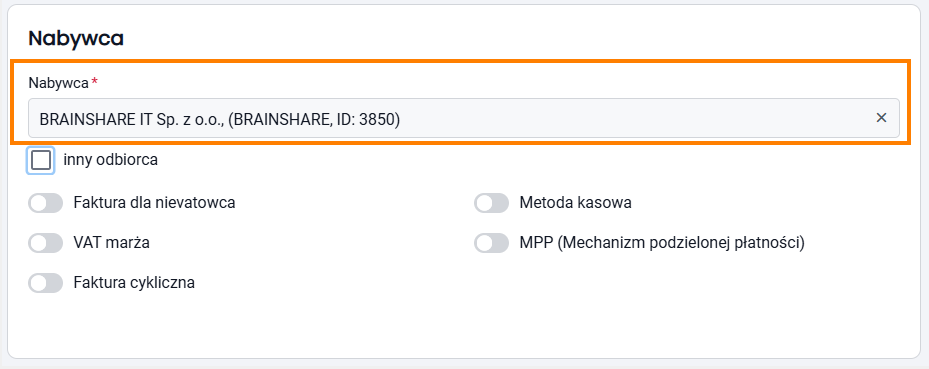Enable the Faktura cykliczna switch
929x369 pixels.
(x=46, y=283)
